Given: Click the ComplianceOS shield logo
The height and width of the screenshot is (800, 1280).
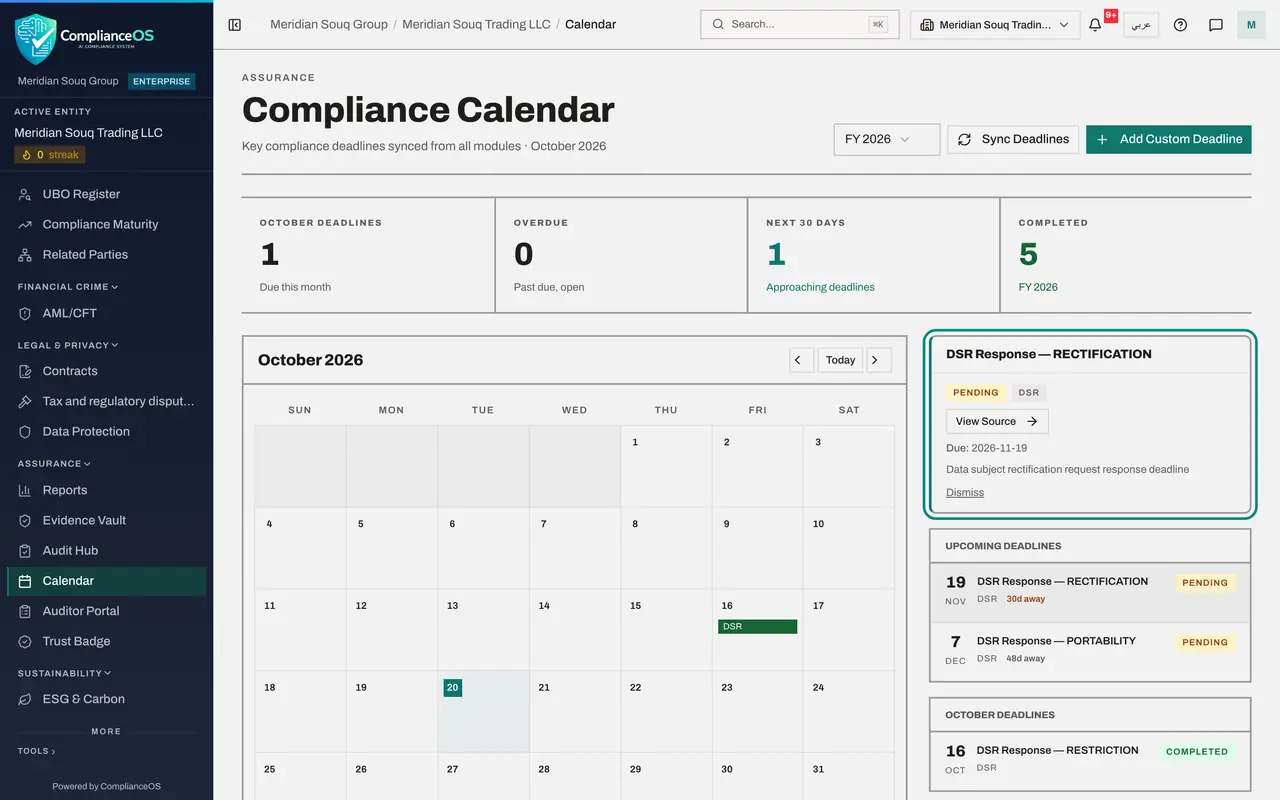Looking at the screenshot, I should tap(35, 38).
